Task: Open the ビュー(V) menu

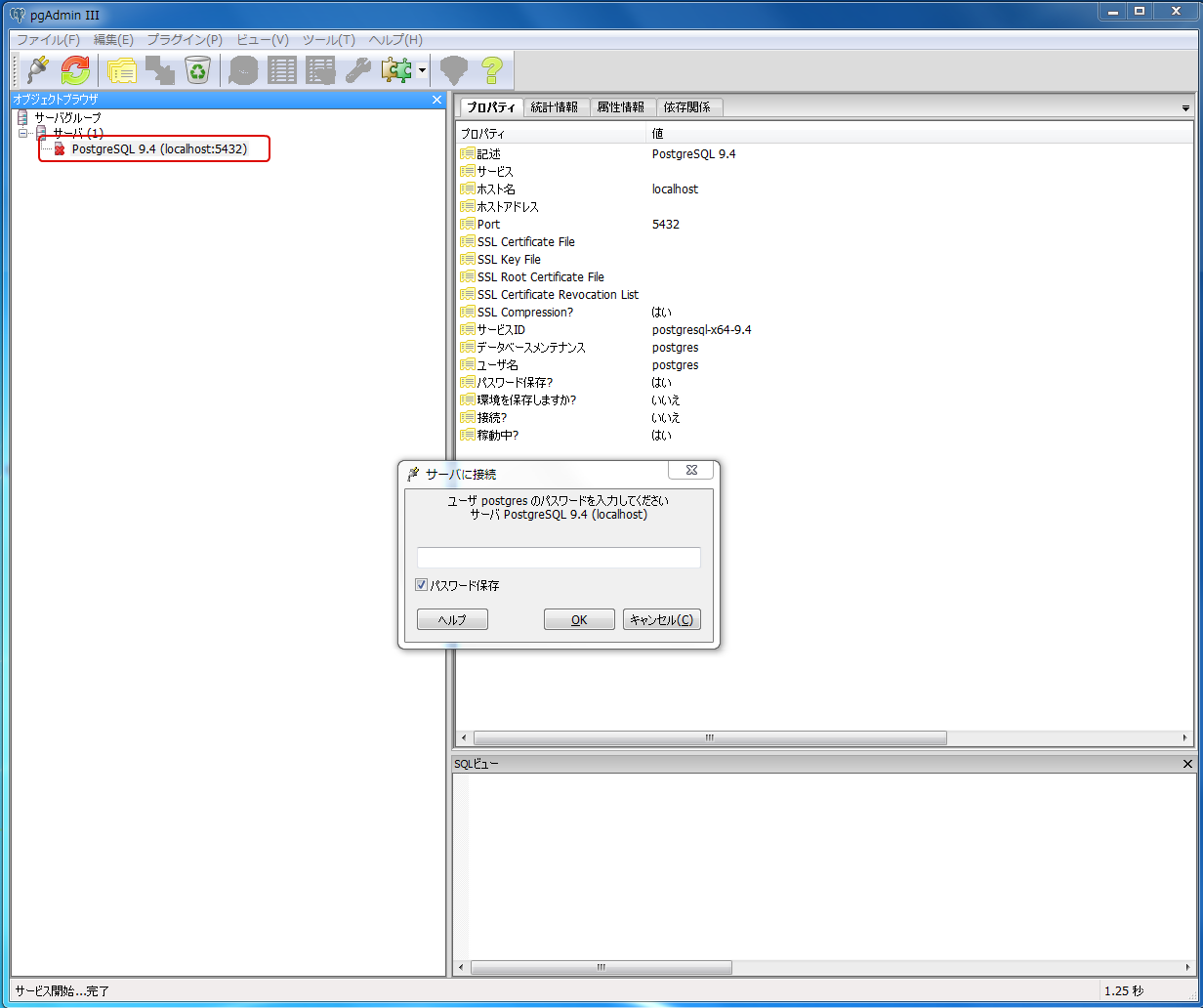Action: click(x=263, y=40)
